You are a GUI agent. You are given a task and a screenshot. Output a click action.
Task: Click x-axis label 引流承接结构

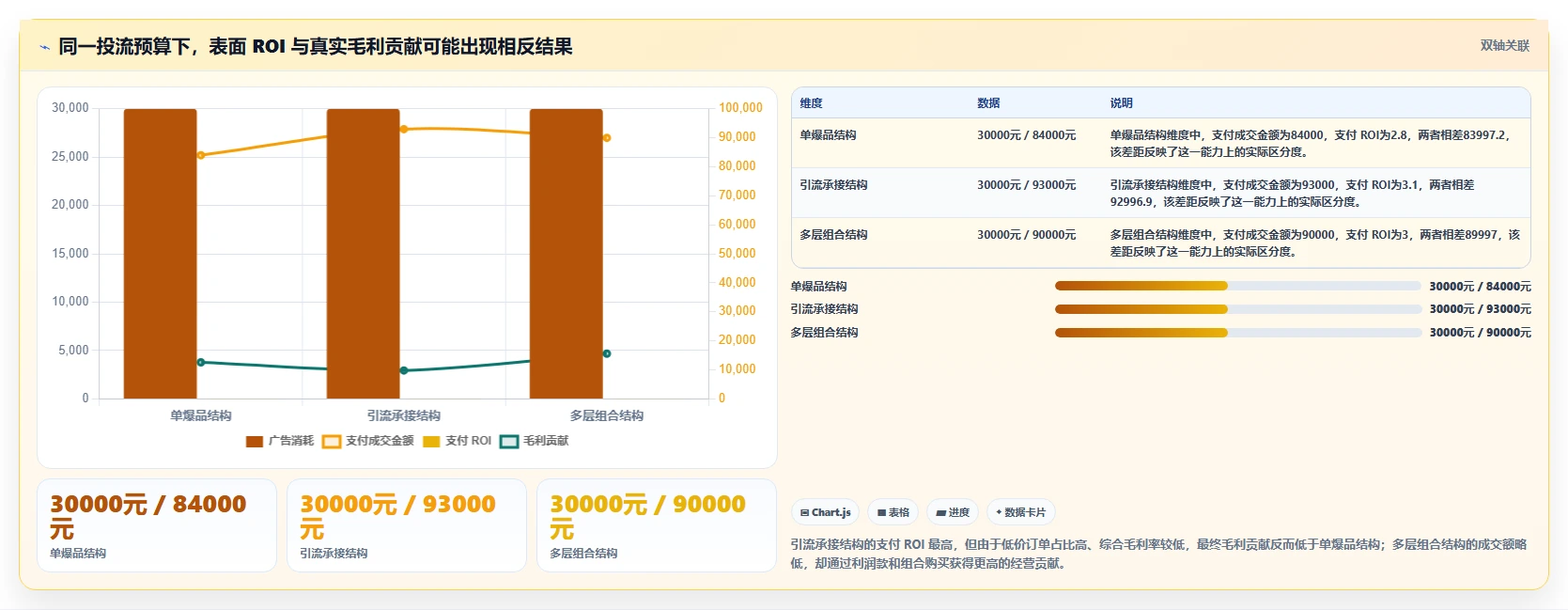point(404,415)
